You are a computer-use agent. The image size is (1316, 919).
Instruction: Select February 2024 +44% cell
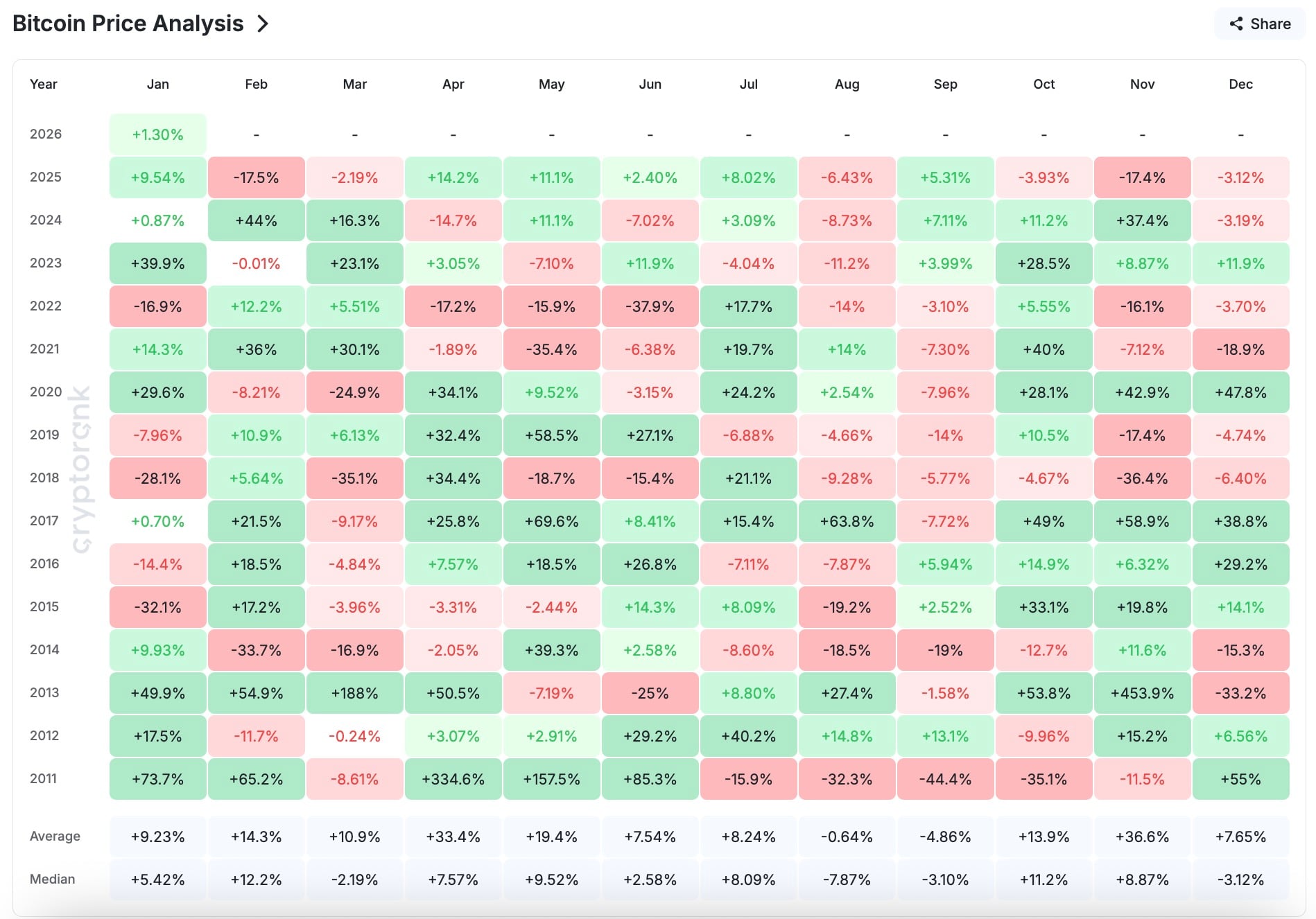click(257, 220)
